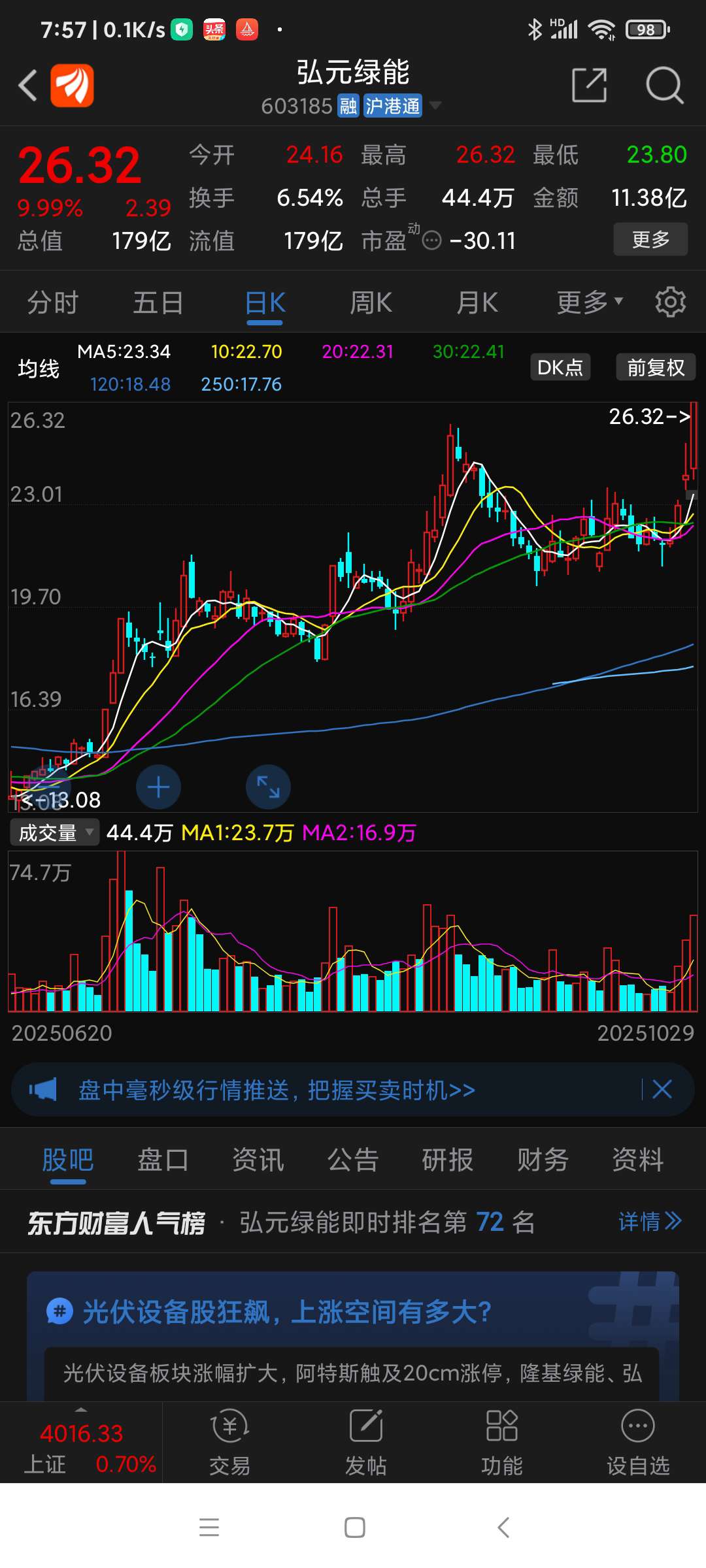Viewport: 706px width, 1568px height.
Task: Expand chart to fullscreen arrows icon
Action: tap(268, 787)
